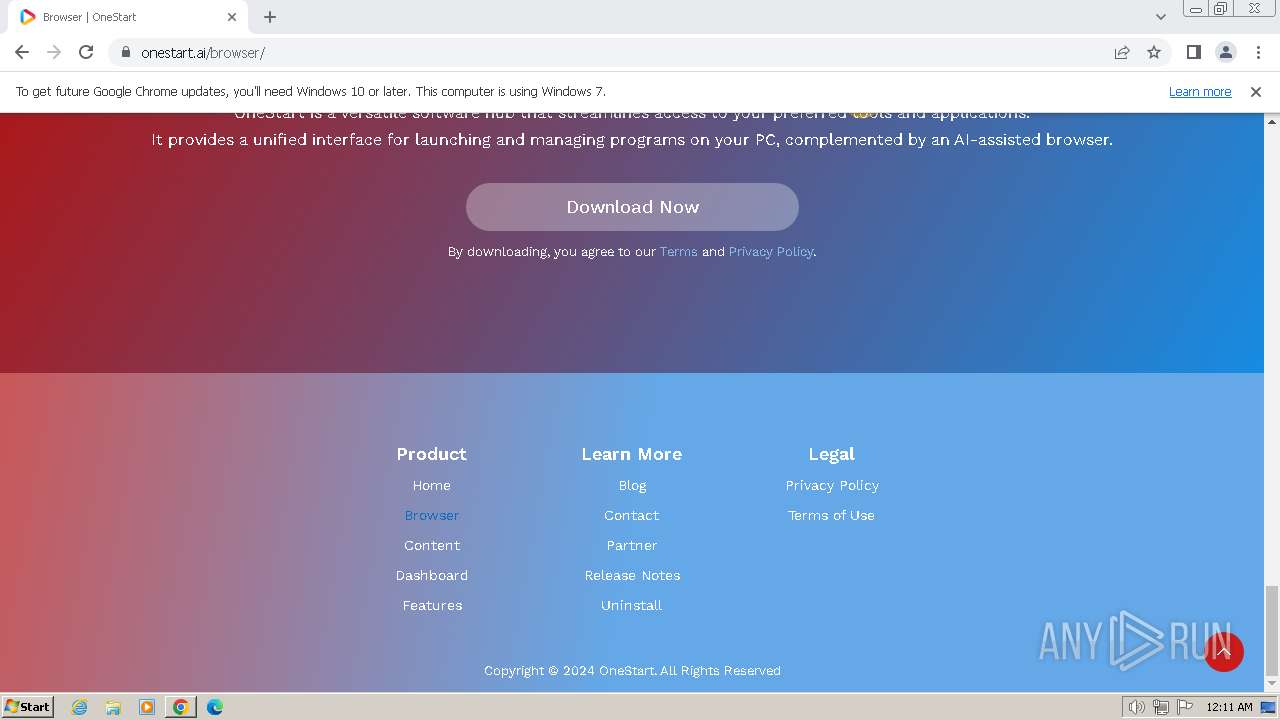Open the Terms link below download button
This screenshot has height=720, width=1280.
[x=678, y=252]
